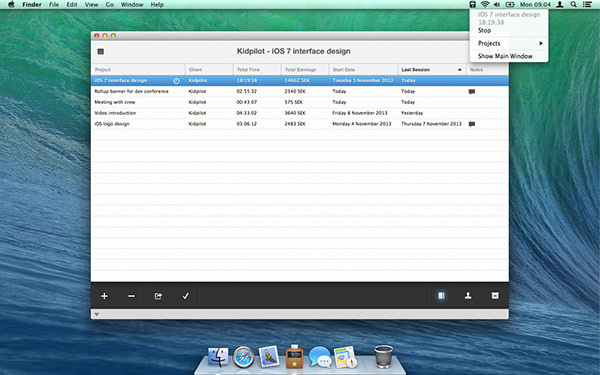The width and height of the screenshot is (600, 375).
Task: Open Spotlight search icon
Action: pos(573,5)
